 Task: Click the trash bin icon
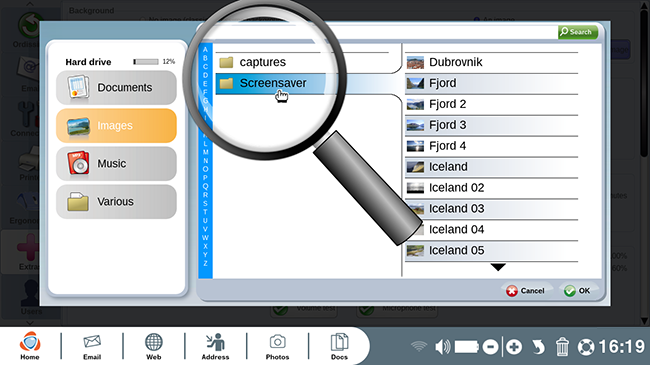pos(562,347)
